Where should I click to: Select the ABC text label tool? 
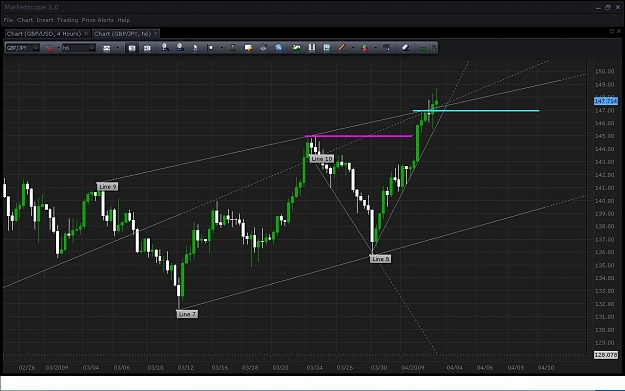pyautogui.click(x=387, y=48)
